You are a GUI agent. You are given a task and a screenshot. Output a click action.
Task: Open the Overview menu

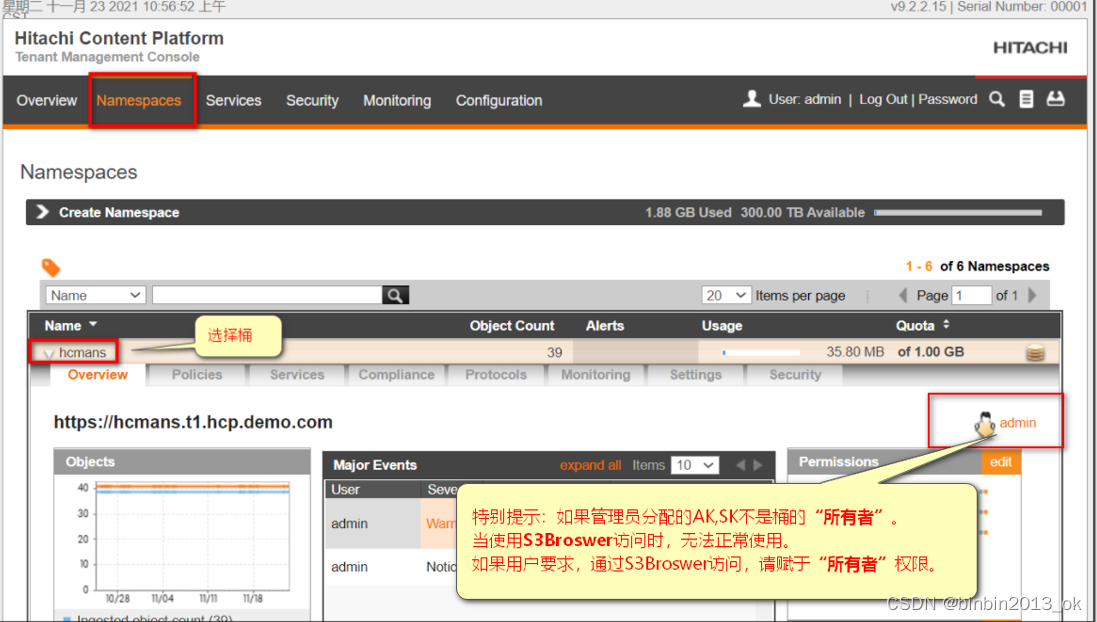tap(47, 100)
